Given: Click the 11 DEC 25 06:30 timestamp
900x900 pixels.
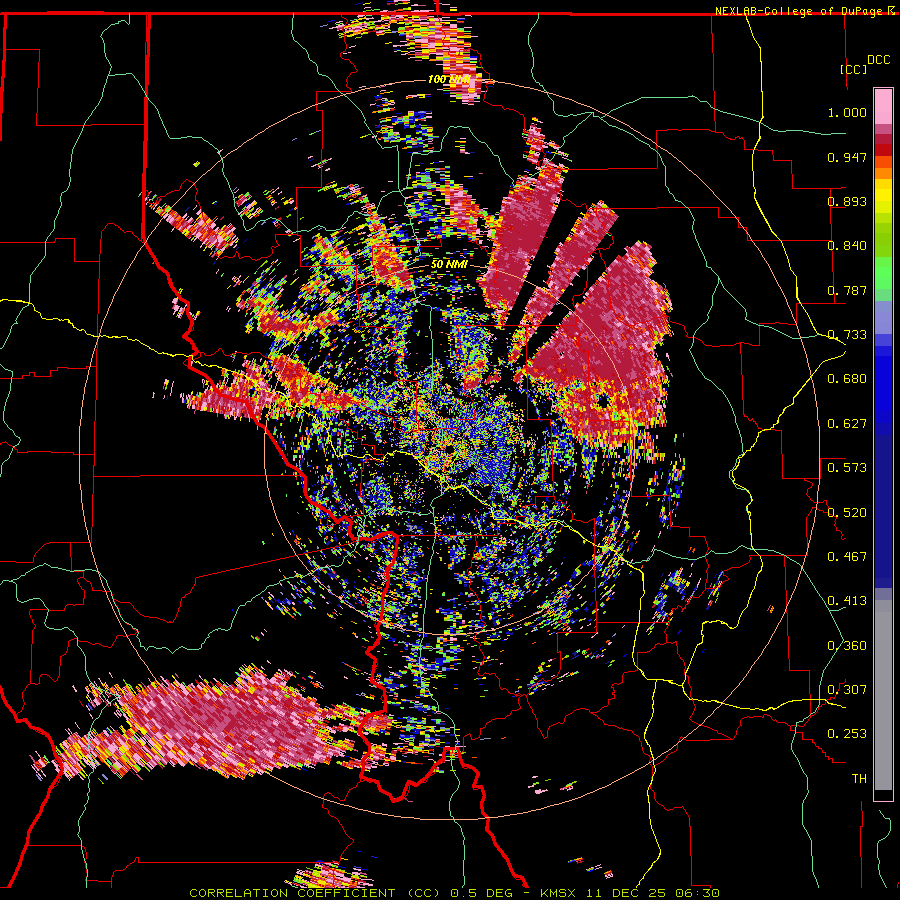Looking at the screenshot, I should click(x=654, y=893).
